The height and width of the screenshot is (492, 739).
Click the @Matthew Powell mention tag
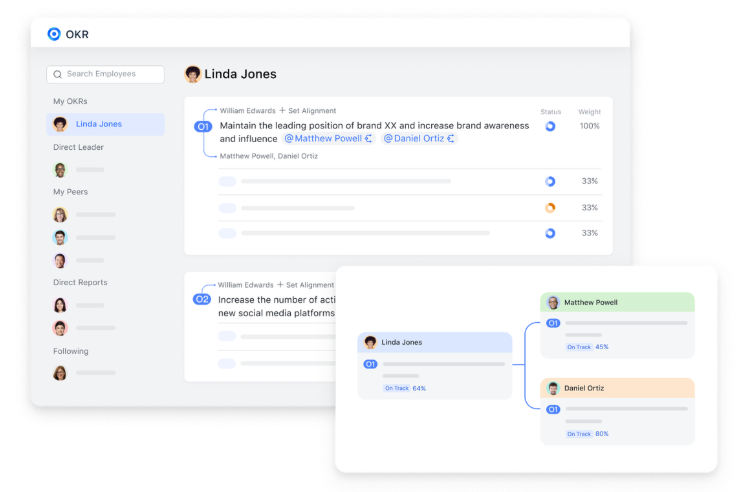click(328, 139)
